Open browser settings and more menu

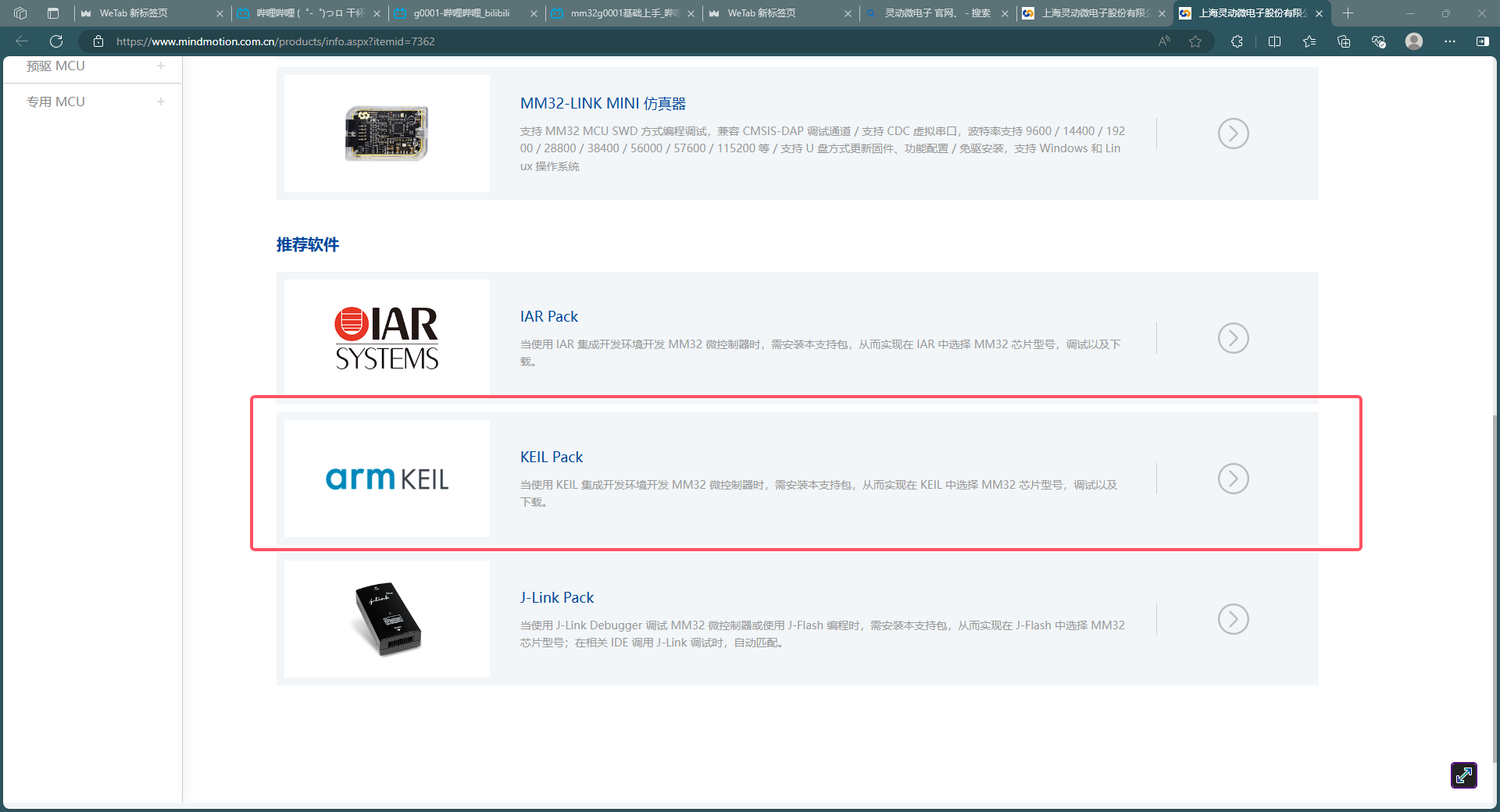1449,41
